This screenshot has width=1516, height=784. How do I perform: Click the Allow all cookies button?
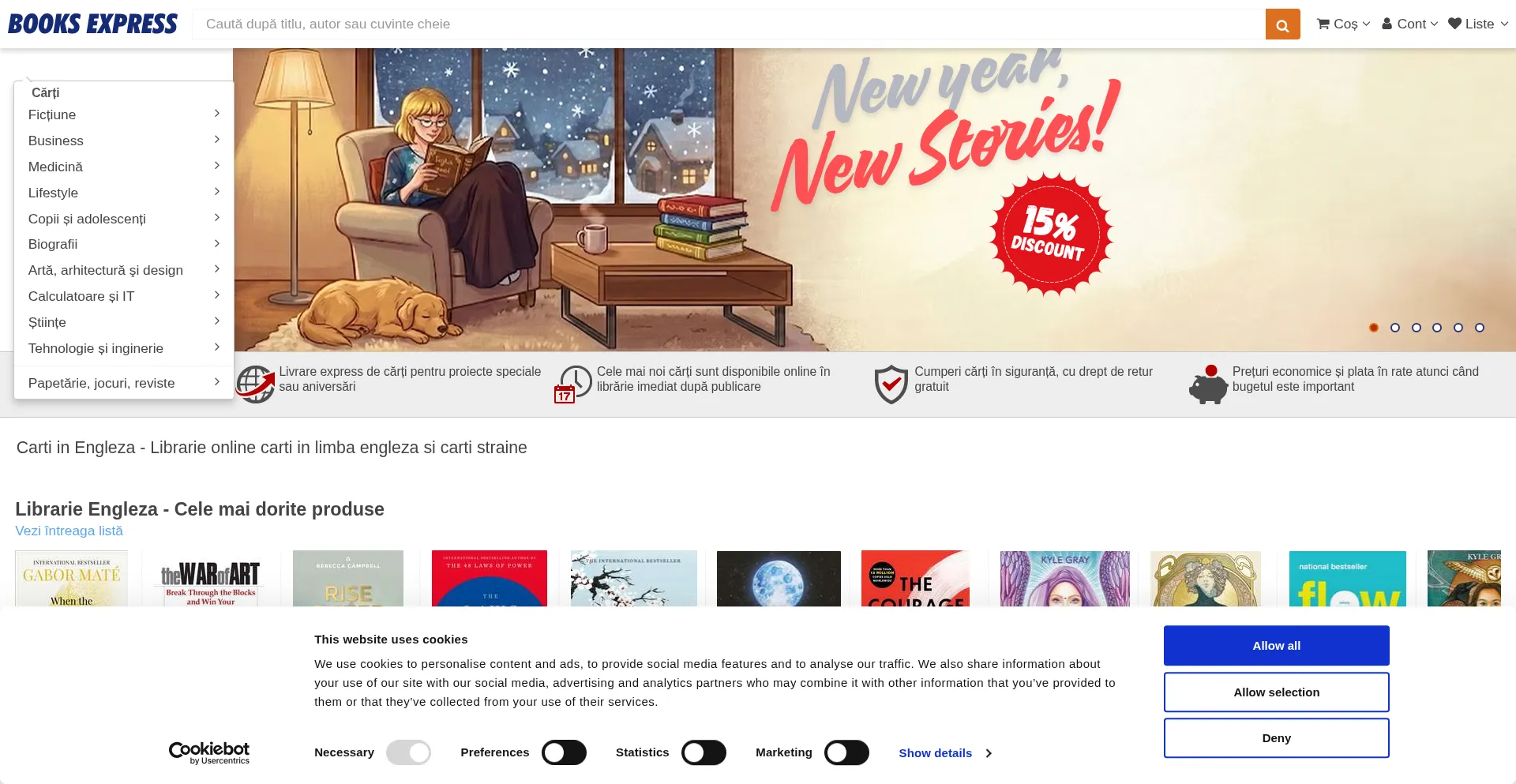(x=1276, y=646)
